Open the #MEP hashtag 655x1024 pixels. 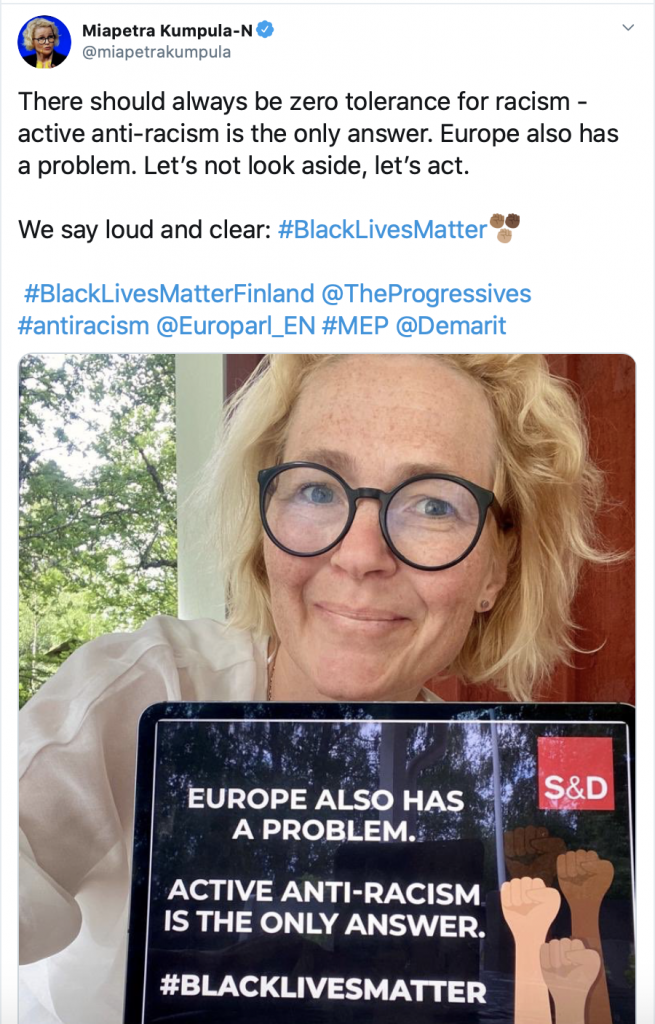click(355, 325)
